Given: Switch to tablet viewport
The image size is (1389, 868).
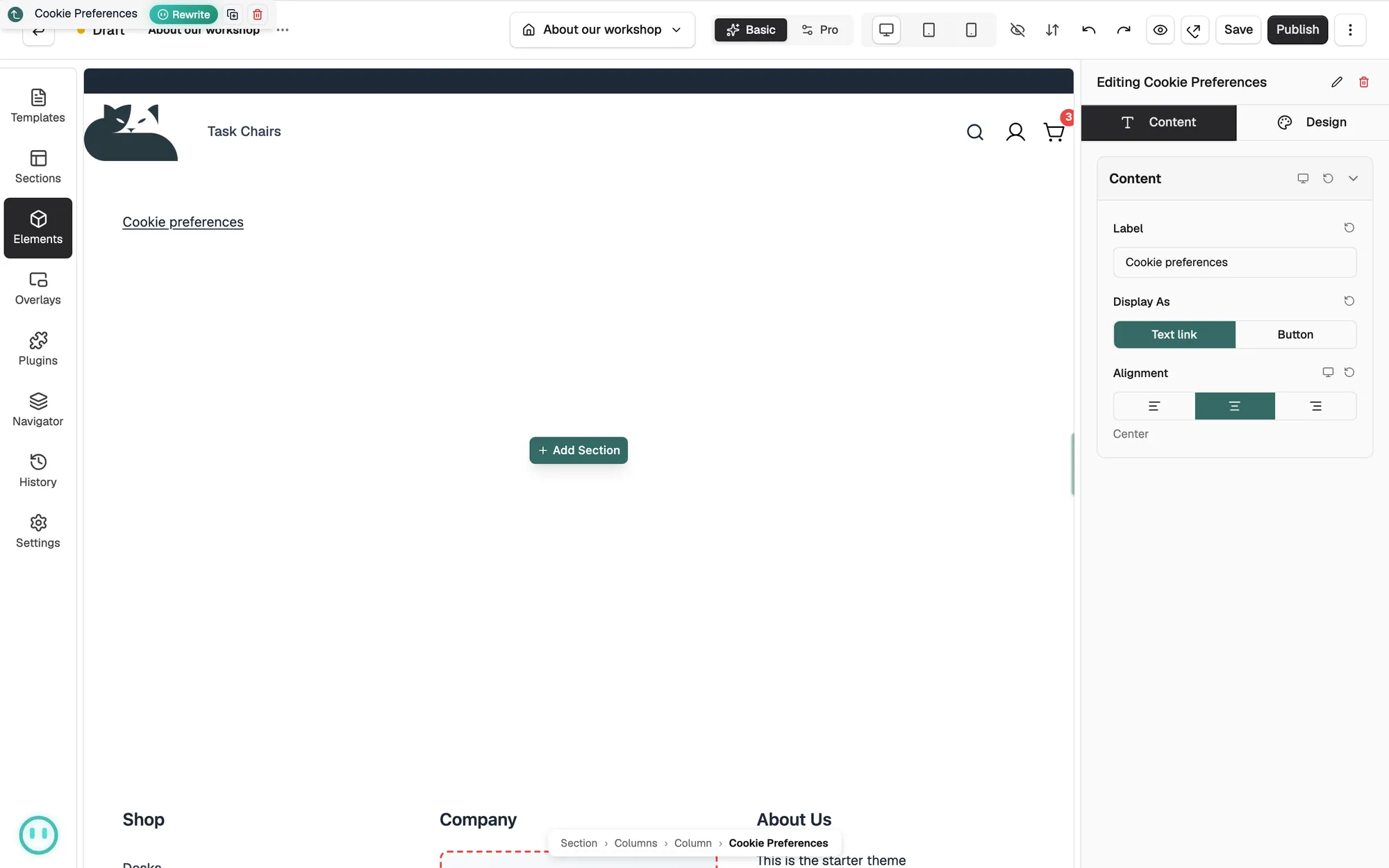Looking at the screenshot, I should pyautogui.click(x=929, y=30).
